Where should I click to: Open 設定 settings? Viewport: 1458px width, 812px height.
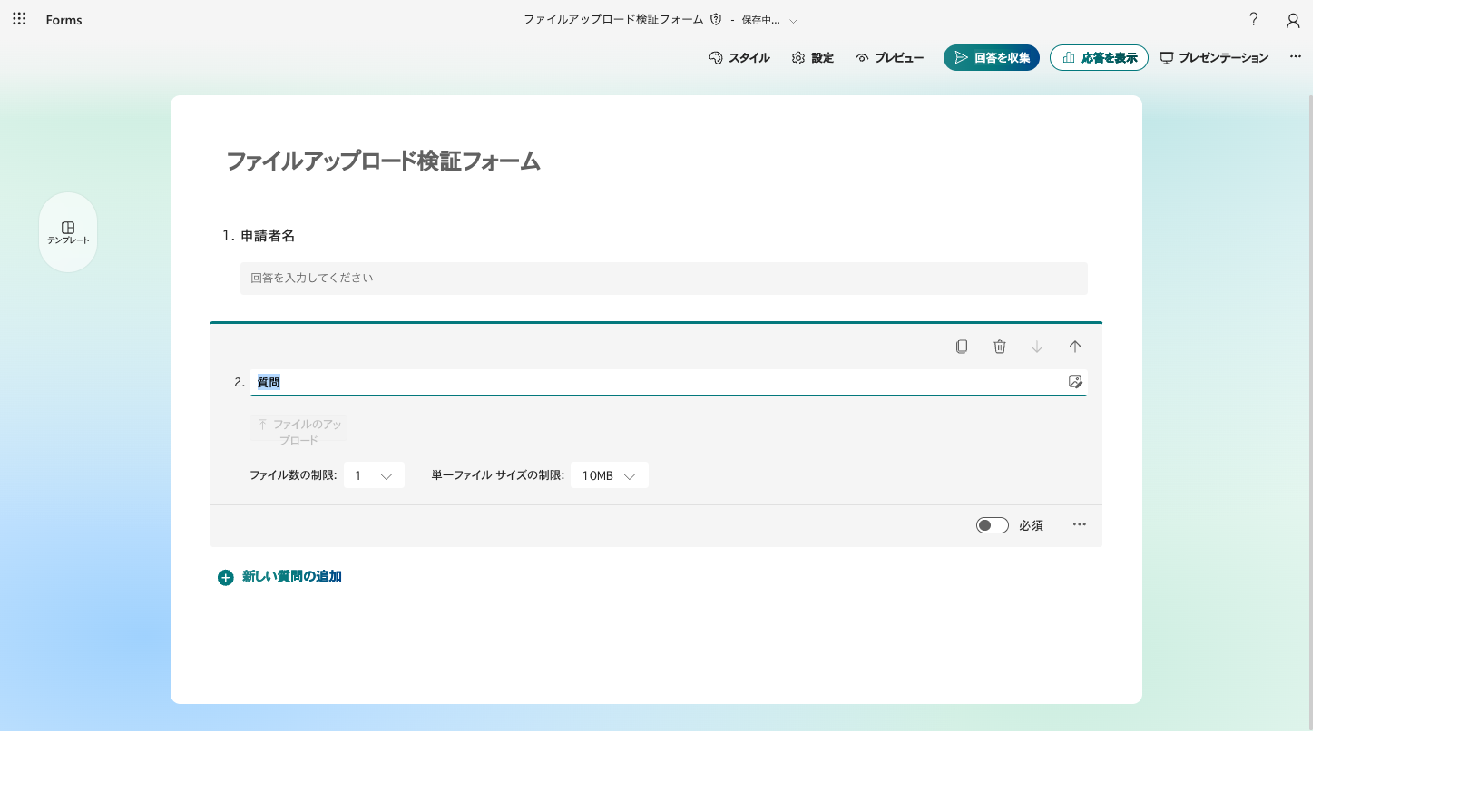pyautogui.click(x=813, y=57)
